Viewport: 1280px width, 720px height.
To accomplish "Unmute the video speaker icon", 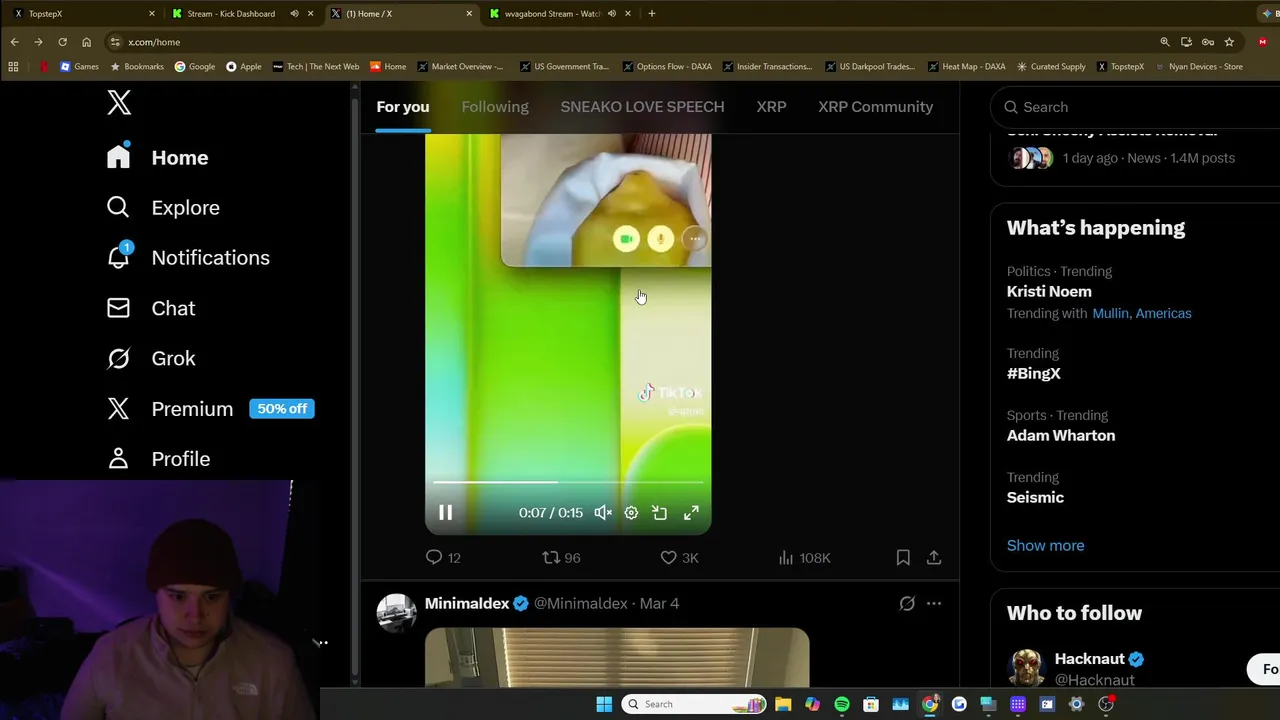I will pos(603,512).
